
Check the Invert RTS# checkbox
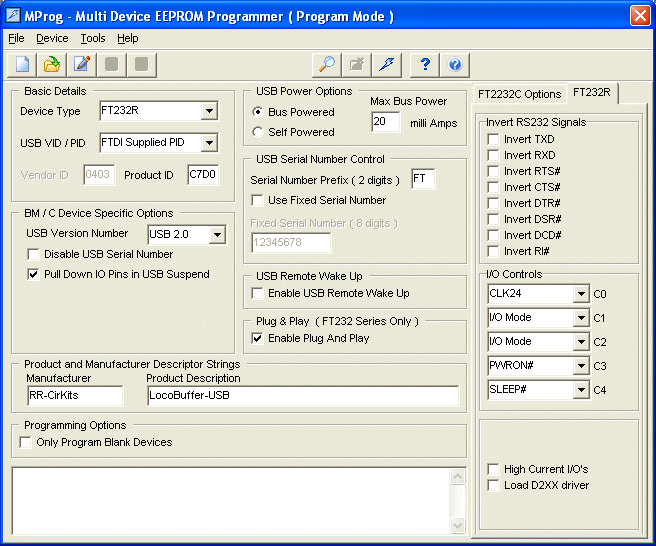(x=494, y=171)
